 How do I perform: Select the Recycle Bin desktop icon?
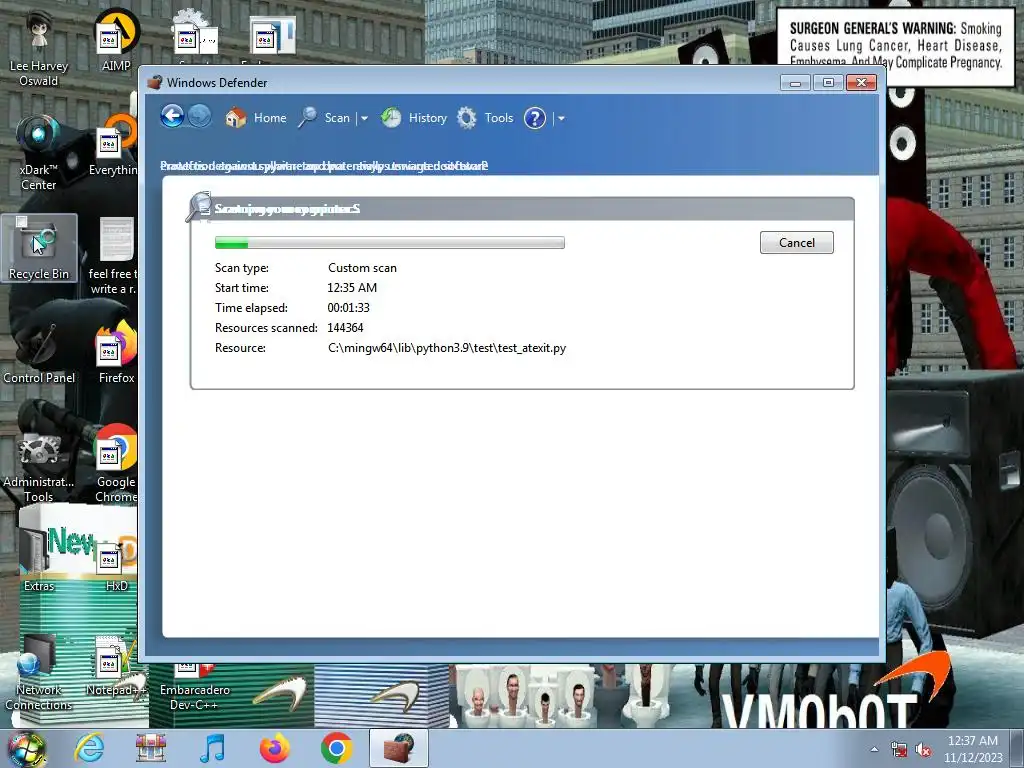pyautogui.click(x=39, y=248)
